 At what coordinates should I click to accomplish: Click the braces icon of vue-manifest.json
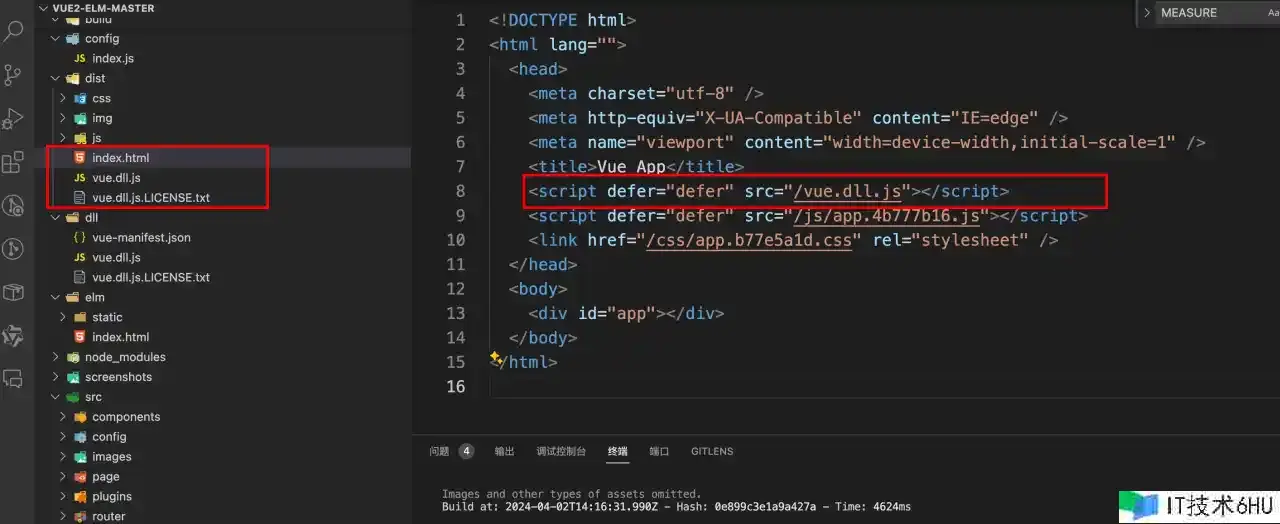79,238
